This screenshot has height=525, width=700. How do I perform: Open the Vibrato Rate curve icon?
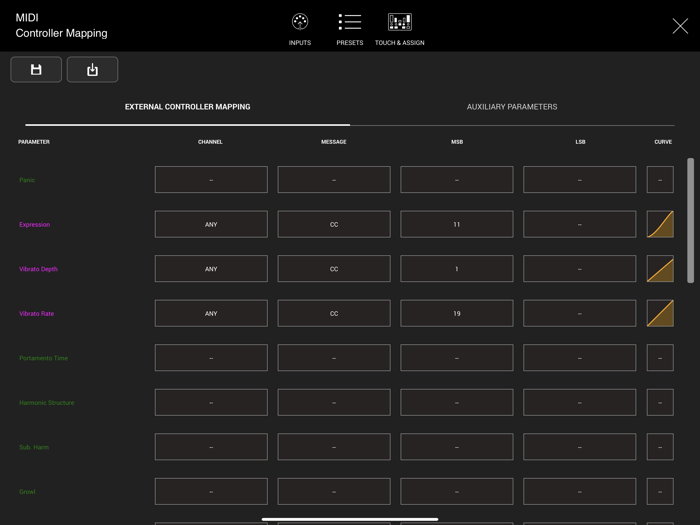(660, 313)
